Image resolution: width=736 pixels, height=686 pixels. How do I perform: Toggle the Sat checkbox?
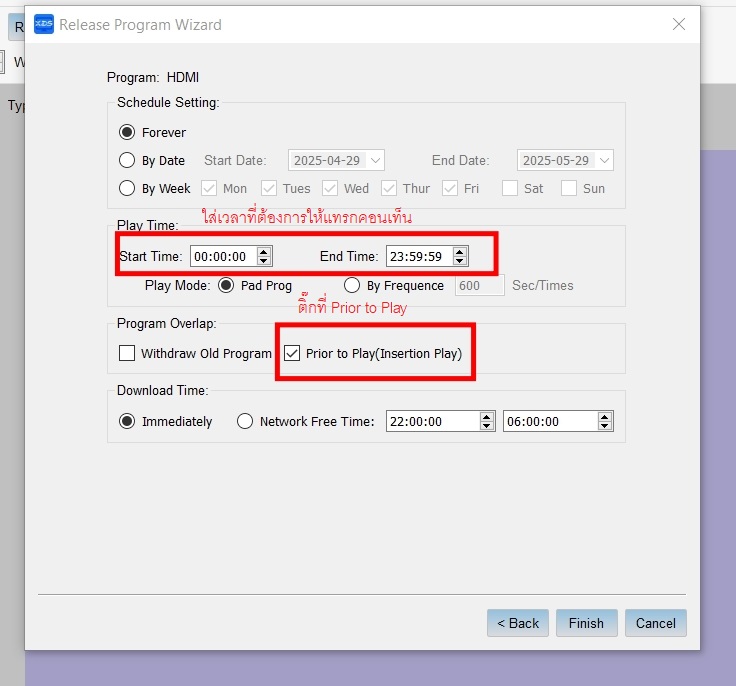pos(510,188)
